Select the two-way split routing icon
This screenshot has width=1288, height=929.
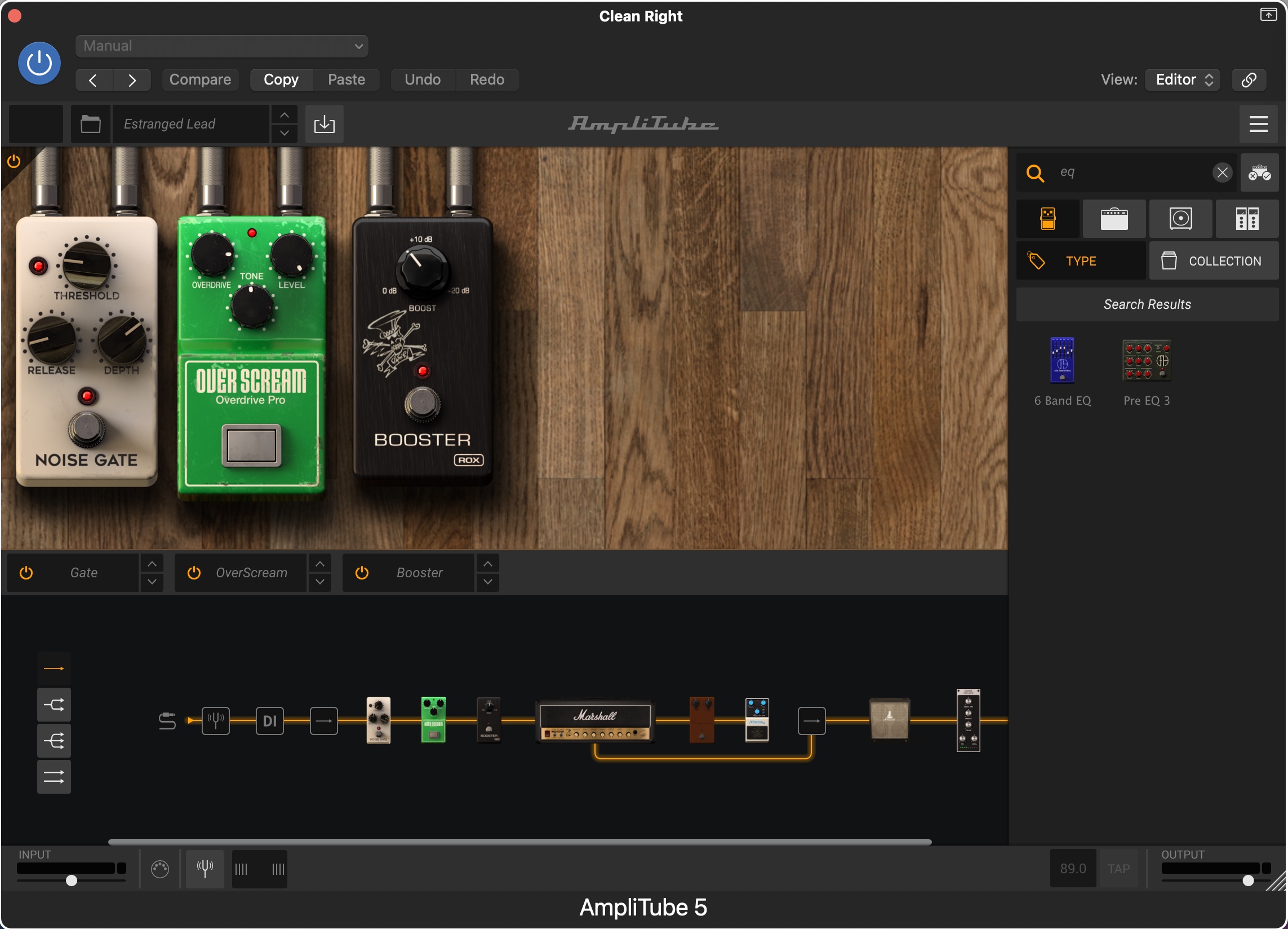pos(54,705)
